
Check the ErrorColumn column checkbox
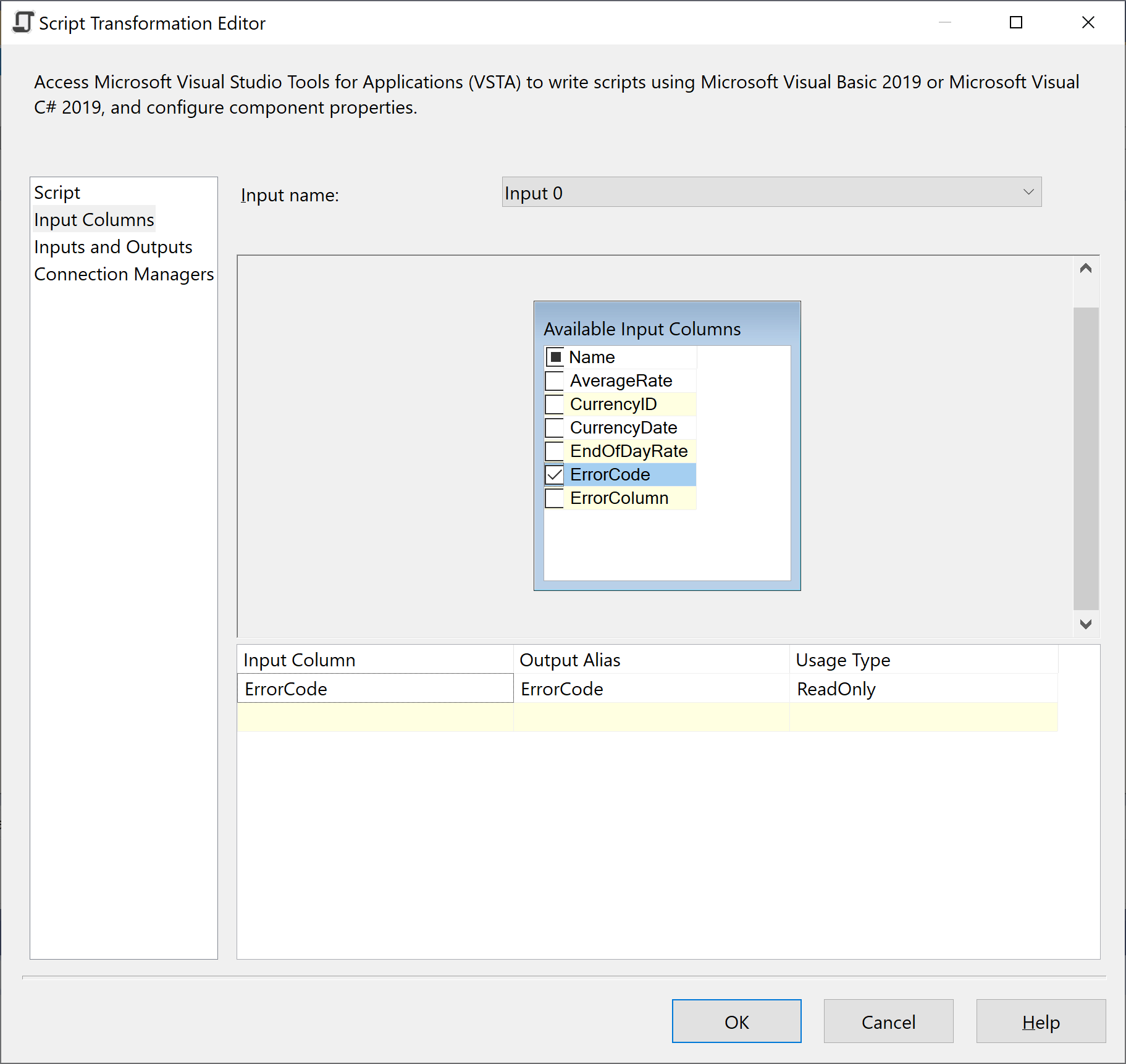tap(555, 498)
